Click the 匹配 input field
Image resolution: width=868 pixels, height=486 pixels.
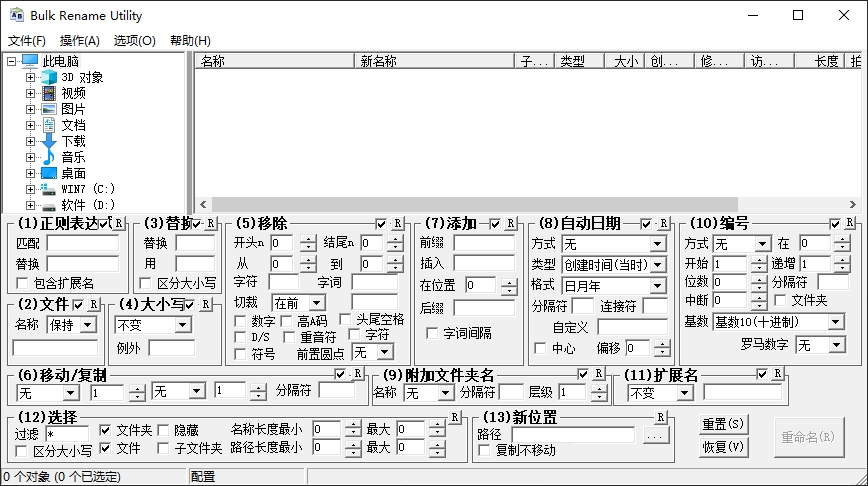point(83,243)
